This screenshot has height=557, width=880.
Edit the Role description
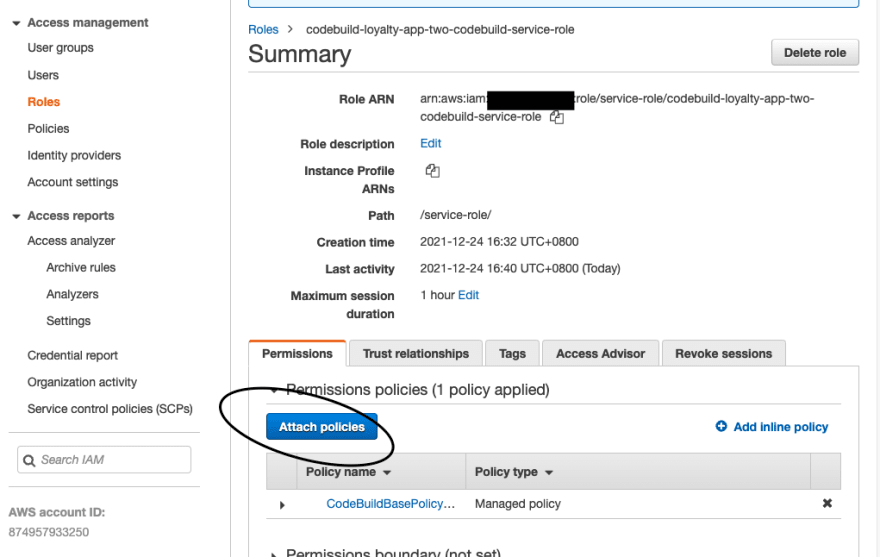pos(430,143)
